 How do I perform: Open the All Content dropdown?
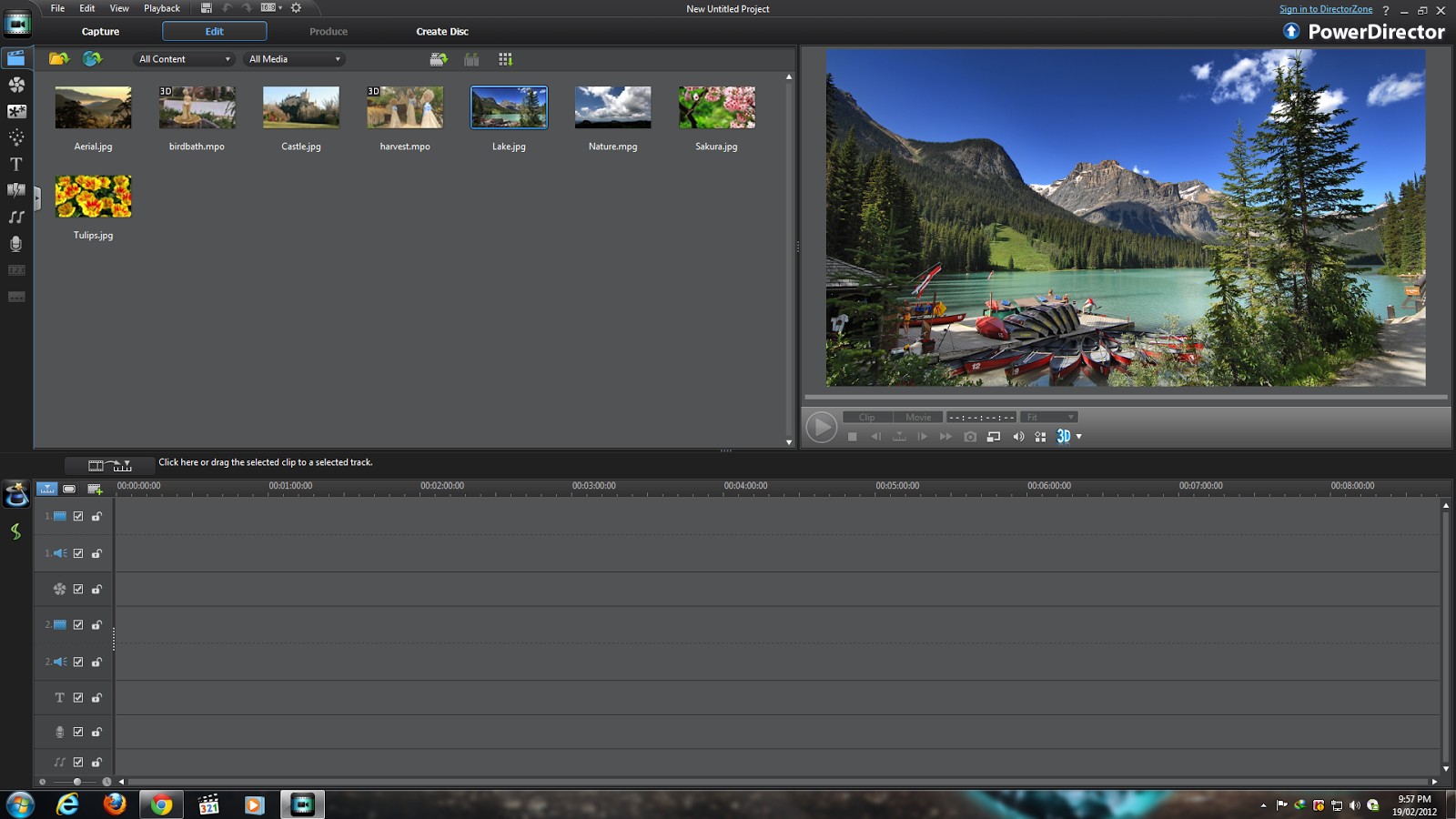point(184,59)
